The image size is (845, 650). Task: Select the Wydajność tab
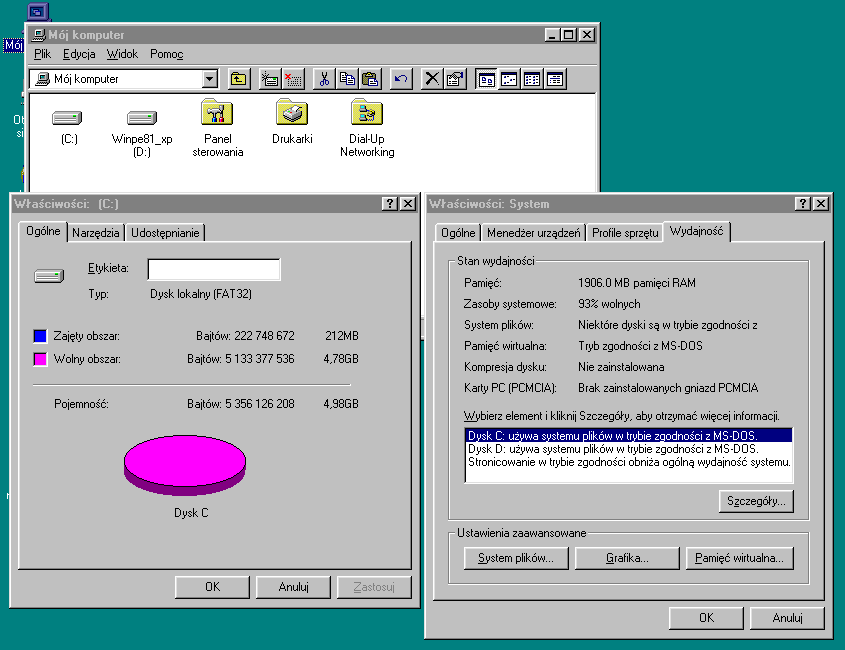click(696, 231)
